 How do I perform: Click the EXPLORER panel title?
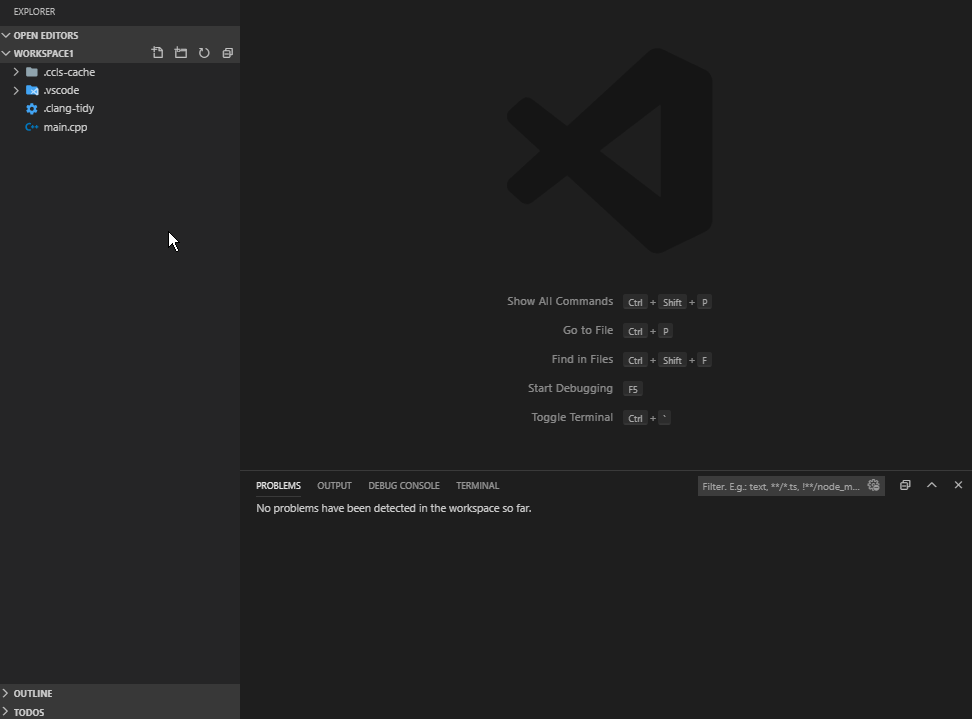(34, 11)
